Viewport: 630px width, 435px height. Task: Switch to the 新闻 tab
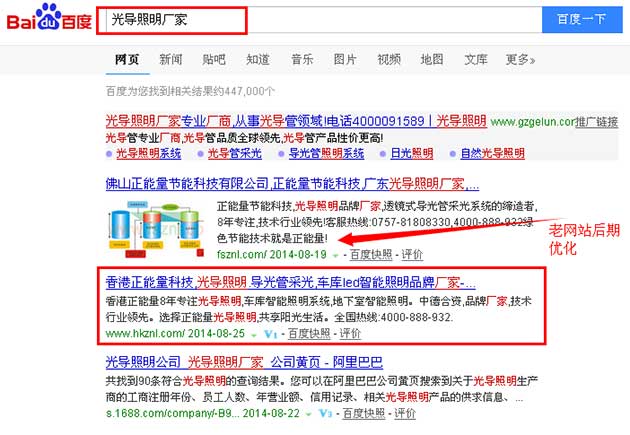click(x=171, y=60)
